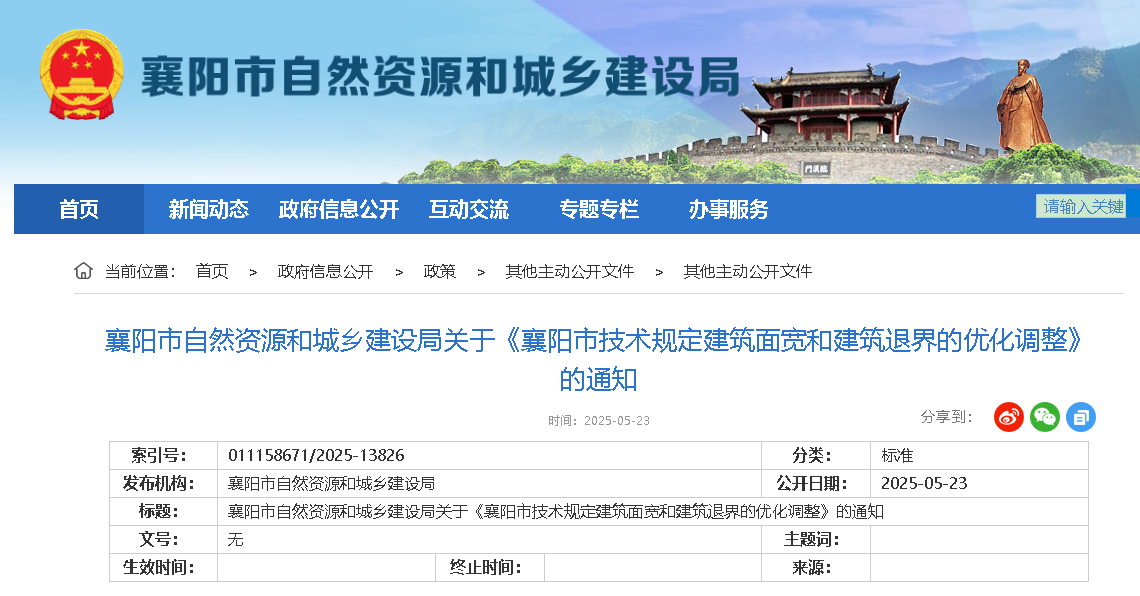The width and height of the screenshot is (1140, 596).
Task: Click the blue copy-link share icon
Action: click(x=1081, y=417)
